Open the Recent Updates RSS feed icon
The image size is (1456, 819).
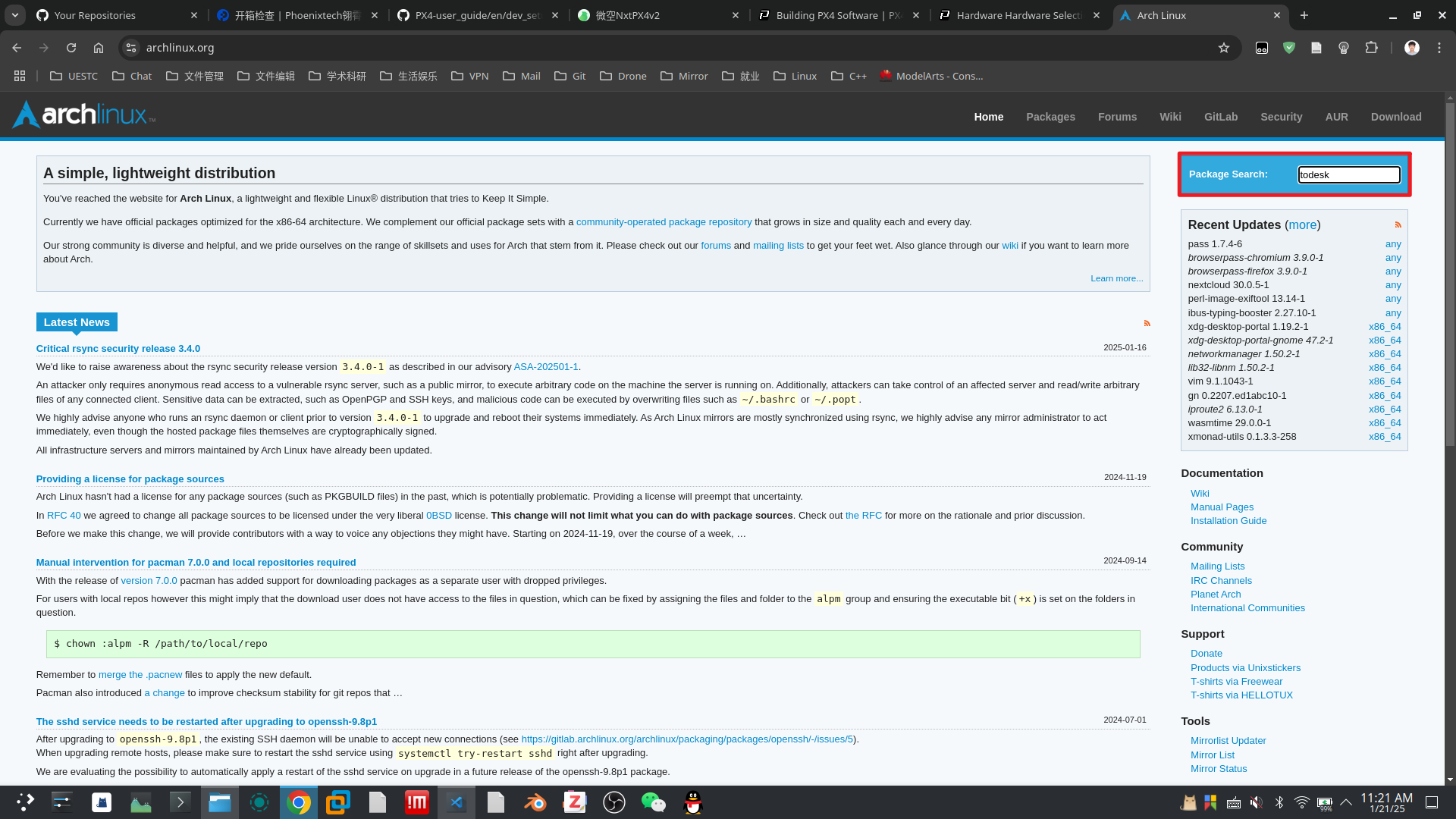coord(1398,224)
